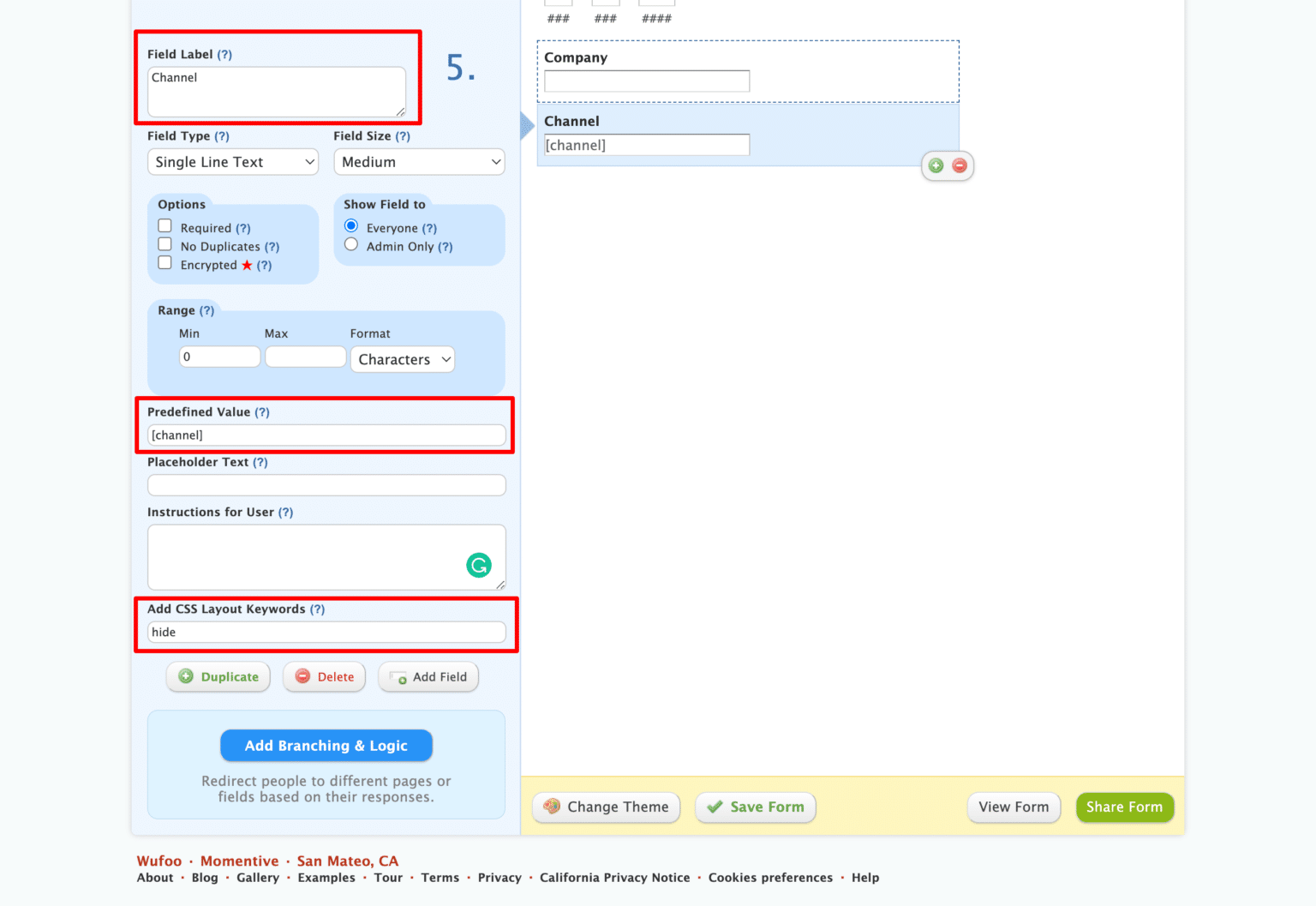Check the No Duplicates option

164,243
